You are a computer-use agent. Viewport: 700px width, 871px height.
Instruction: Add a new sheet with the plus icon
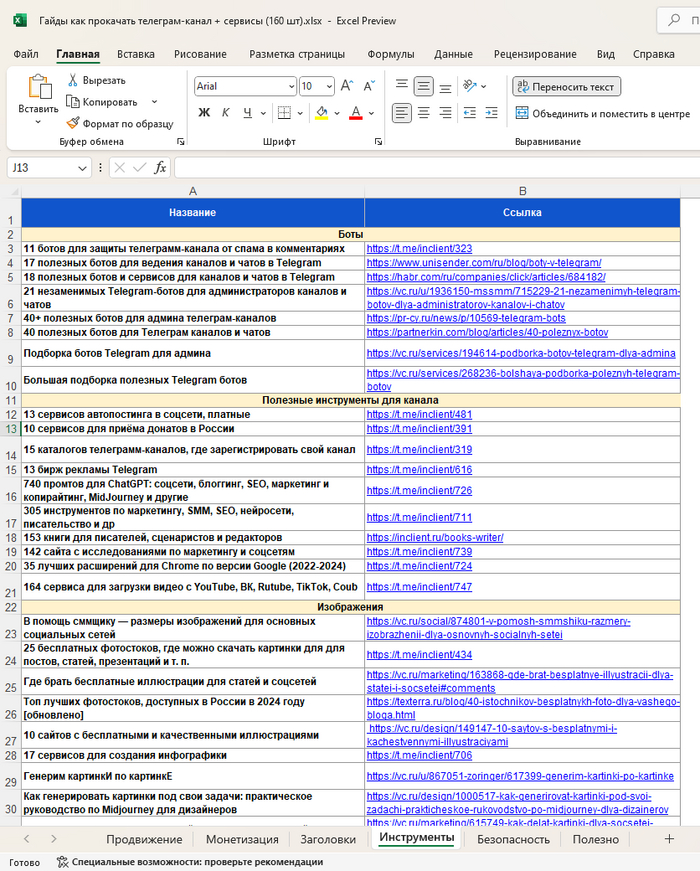click(x=669, y=839)
